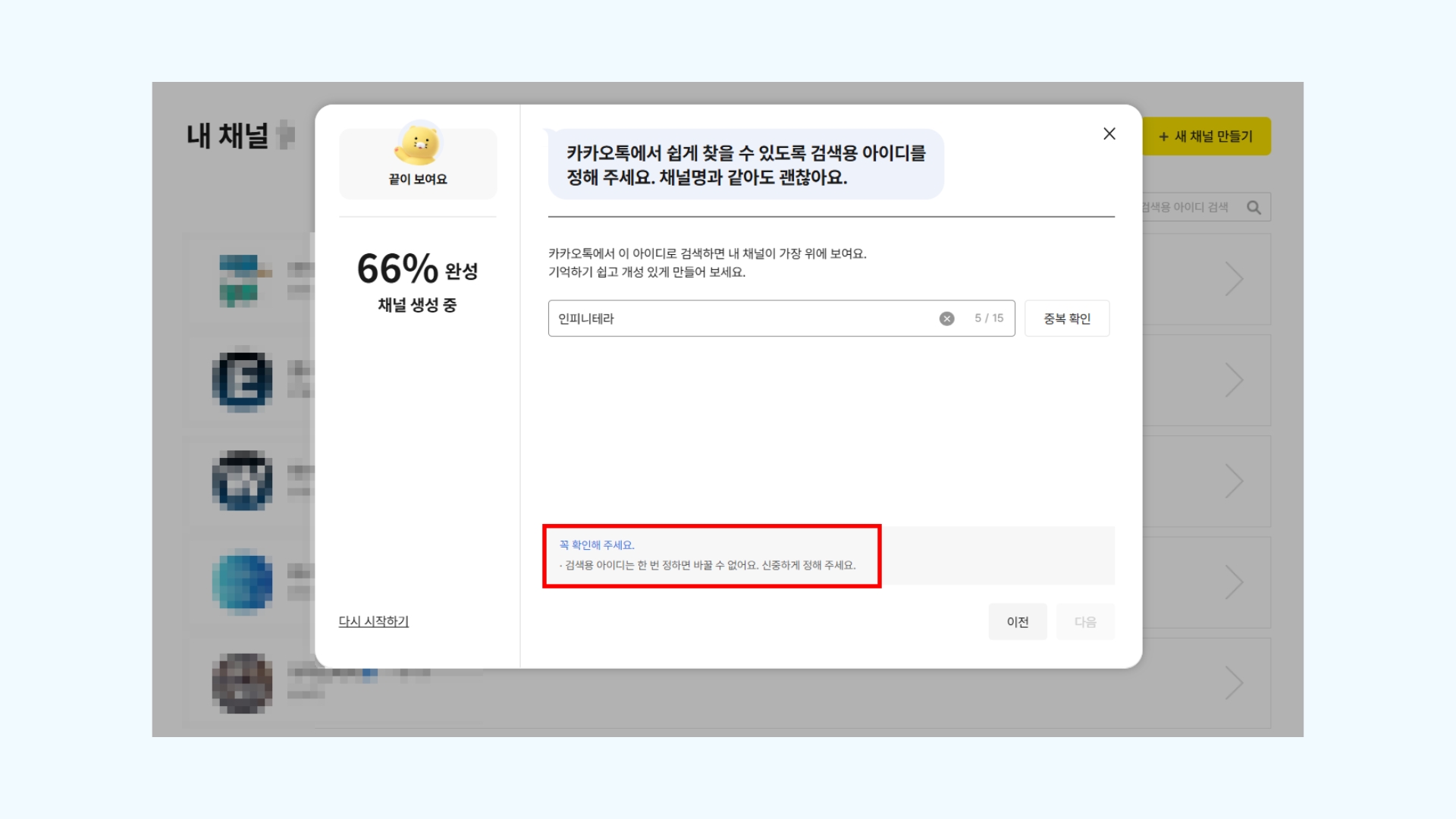Open second channel via right chevron
This screenshot has height=819, width=1456.
1234,380
